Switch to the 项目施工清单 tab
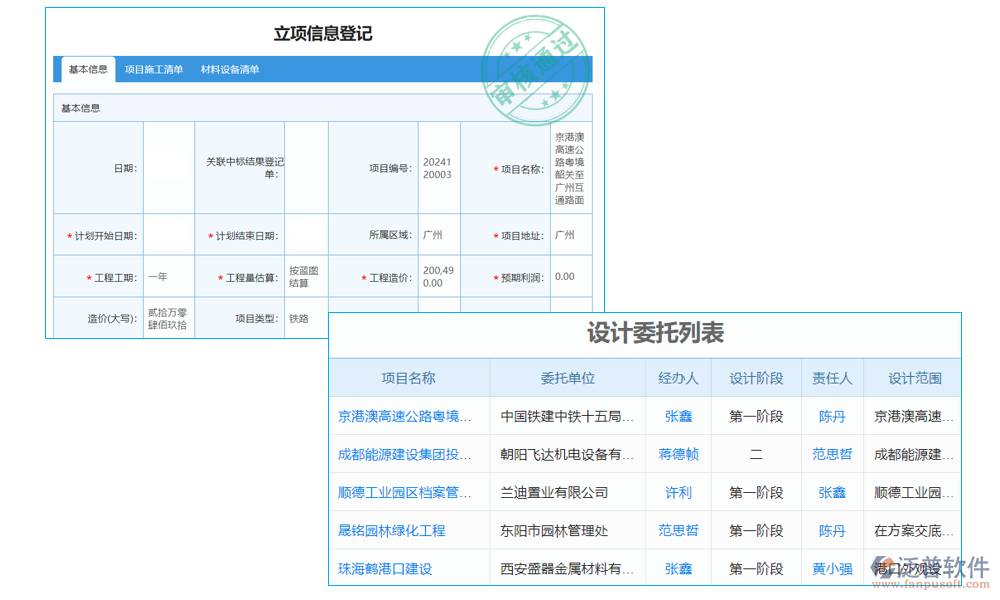 coord(155,69)
